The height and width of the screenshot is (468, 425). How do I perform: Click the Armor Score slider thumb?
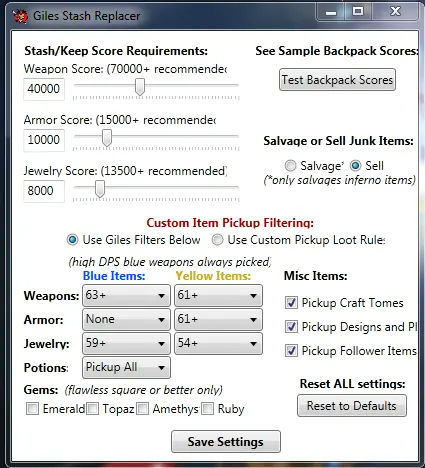click(x=107, y=138)
